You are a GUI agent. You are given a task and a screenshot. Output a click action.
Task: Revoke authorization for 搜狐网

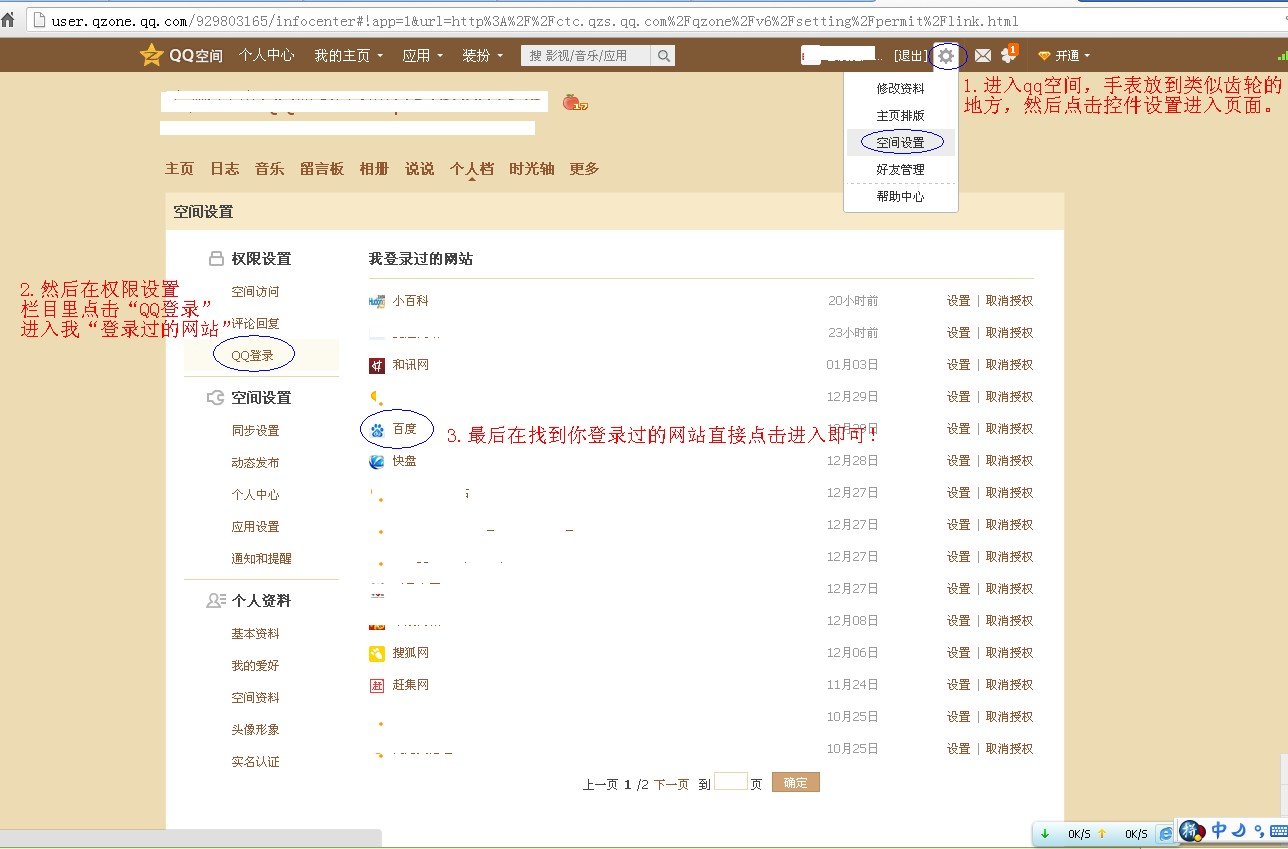(1009, 652)
